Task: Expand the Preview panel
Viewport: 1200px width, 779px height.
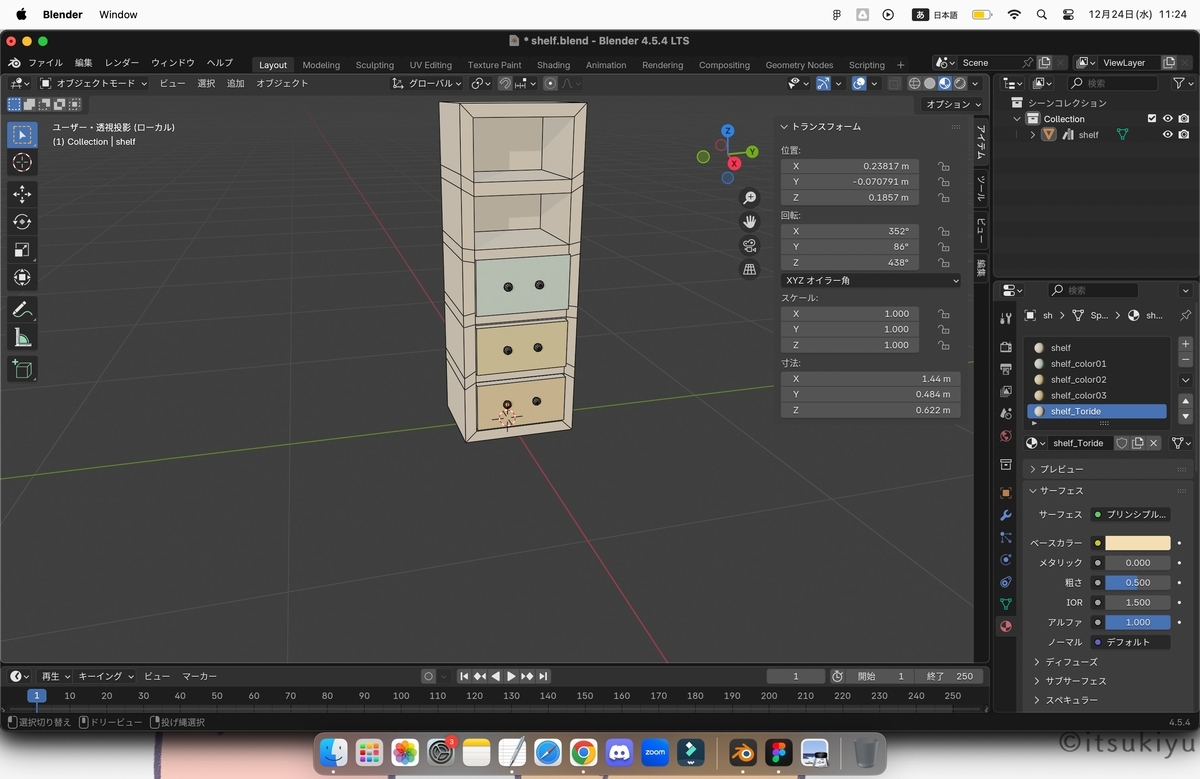Action: pyautogui.click(x=1060, y=469)
